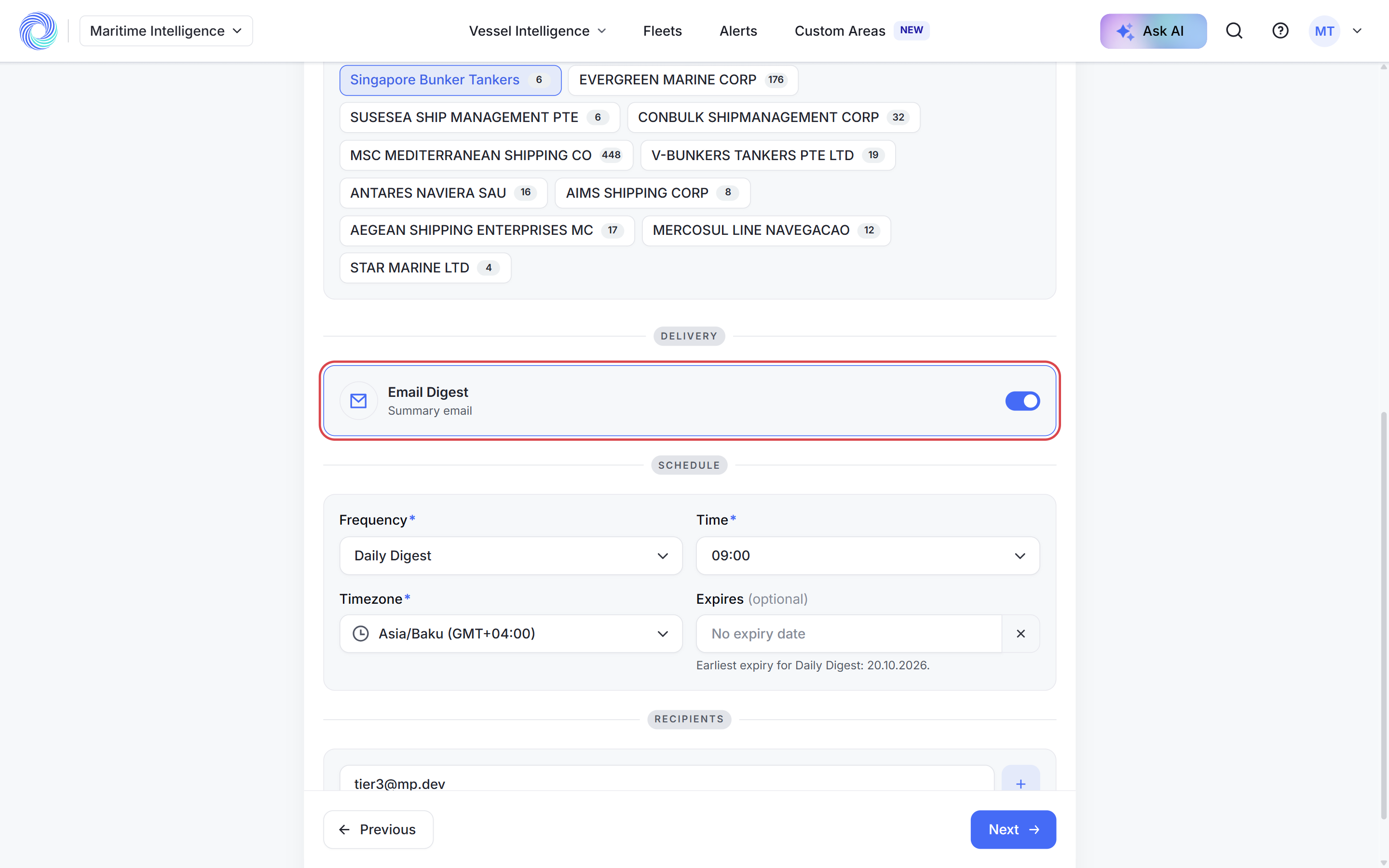Select the EVERGREEN MARINE CORP fleet chip

tap(682, 80)
